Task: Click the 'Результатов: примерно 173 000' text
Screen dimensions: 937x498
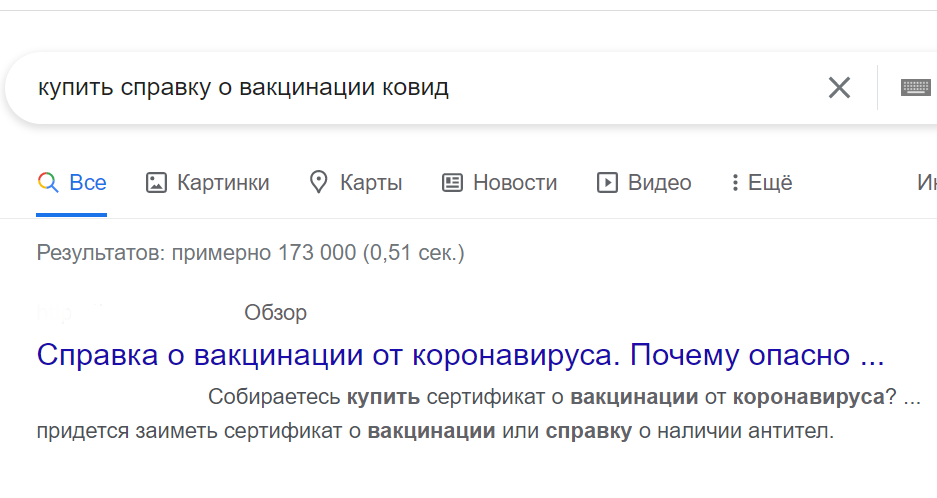Action: [x=250, y=253]
